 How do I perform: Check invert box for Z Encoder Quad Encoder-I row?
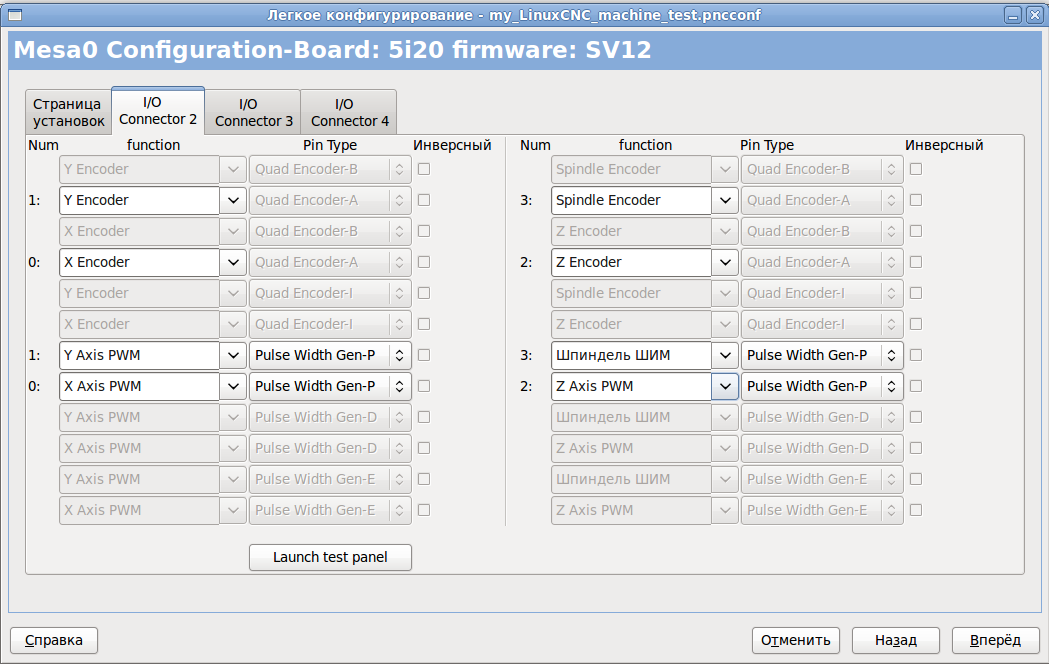point(917,324)
